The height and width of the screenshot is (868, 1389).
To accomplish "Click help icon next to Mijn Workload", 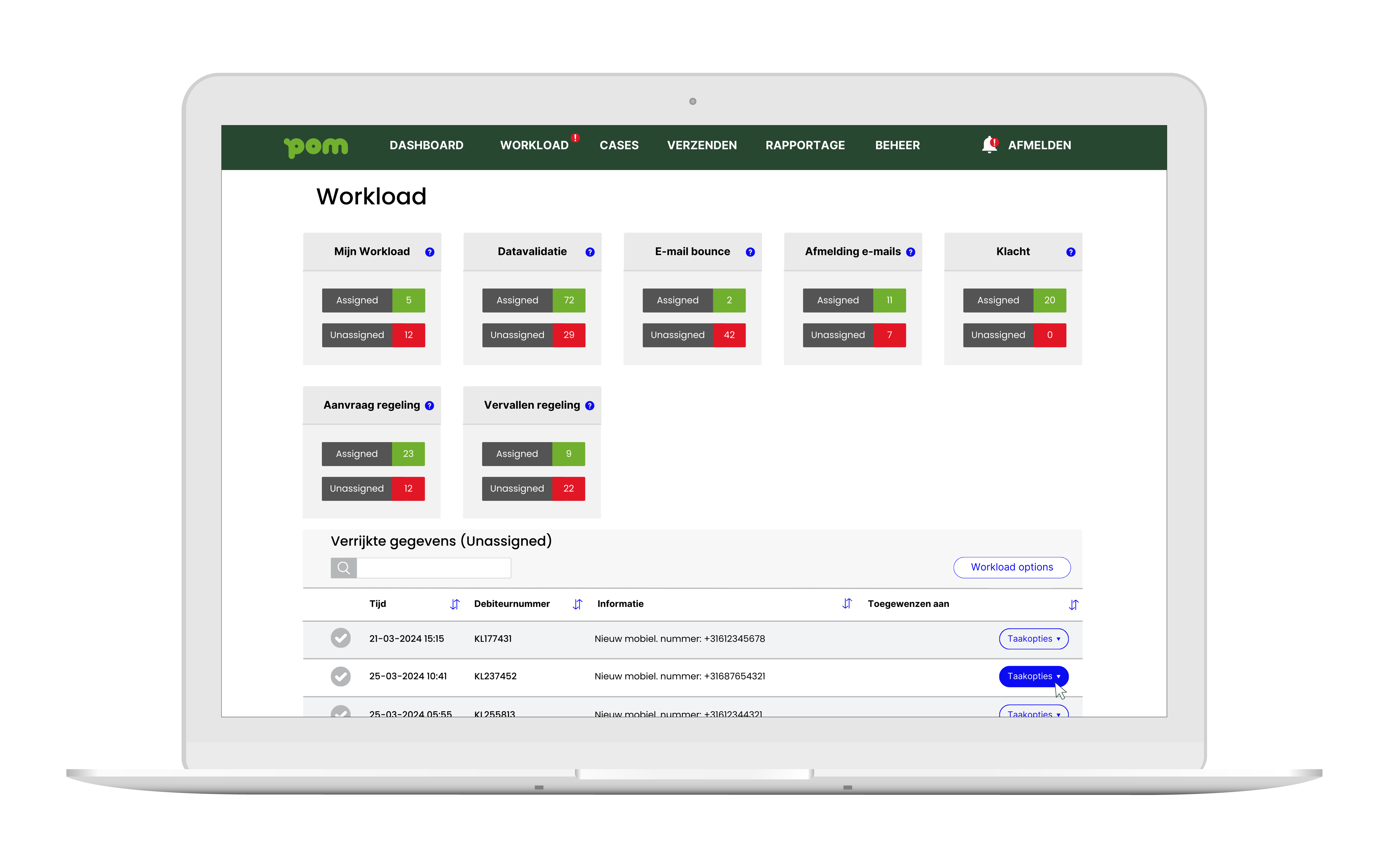I will 429,252.
